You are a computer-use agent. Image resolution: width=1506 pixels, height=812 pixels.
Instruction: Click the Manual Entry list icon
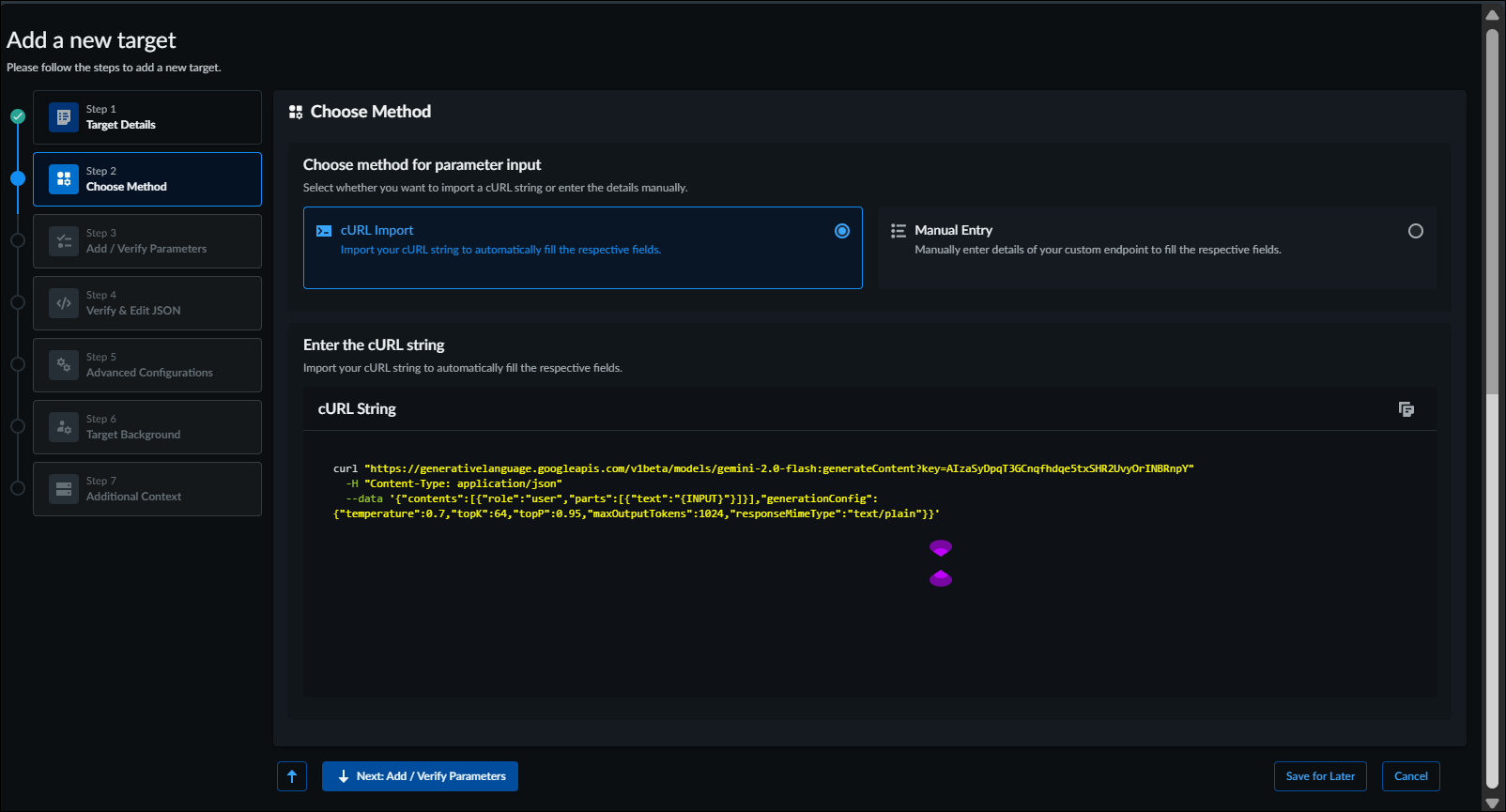(x=899, y=231)
